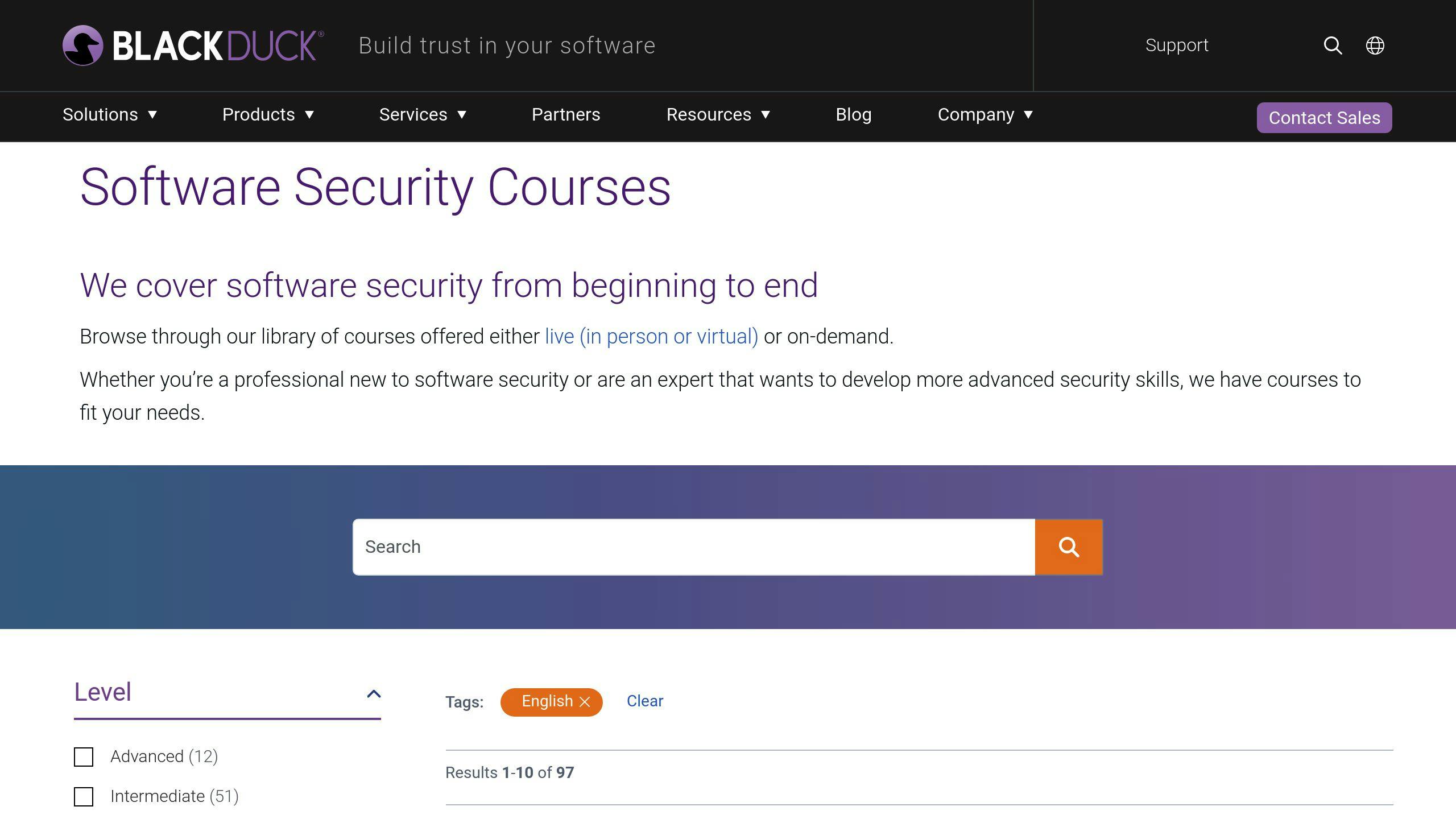Expand the Resources menu
The width and height of the screenshot is (1456, 819).
pyautogui.click(x=718, y=114)
